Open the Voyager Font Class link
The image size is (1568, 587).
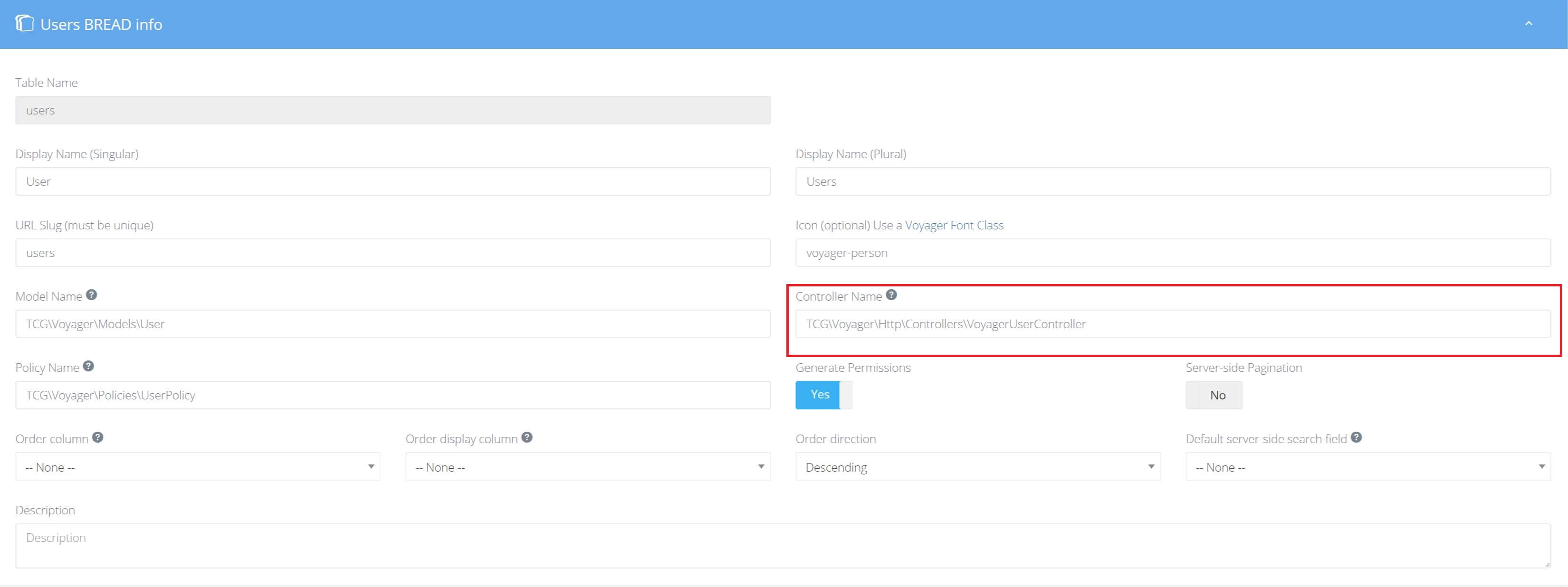(954, 225)
